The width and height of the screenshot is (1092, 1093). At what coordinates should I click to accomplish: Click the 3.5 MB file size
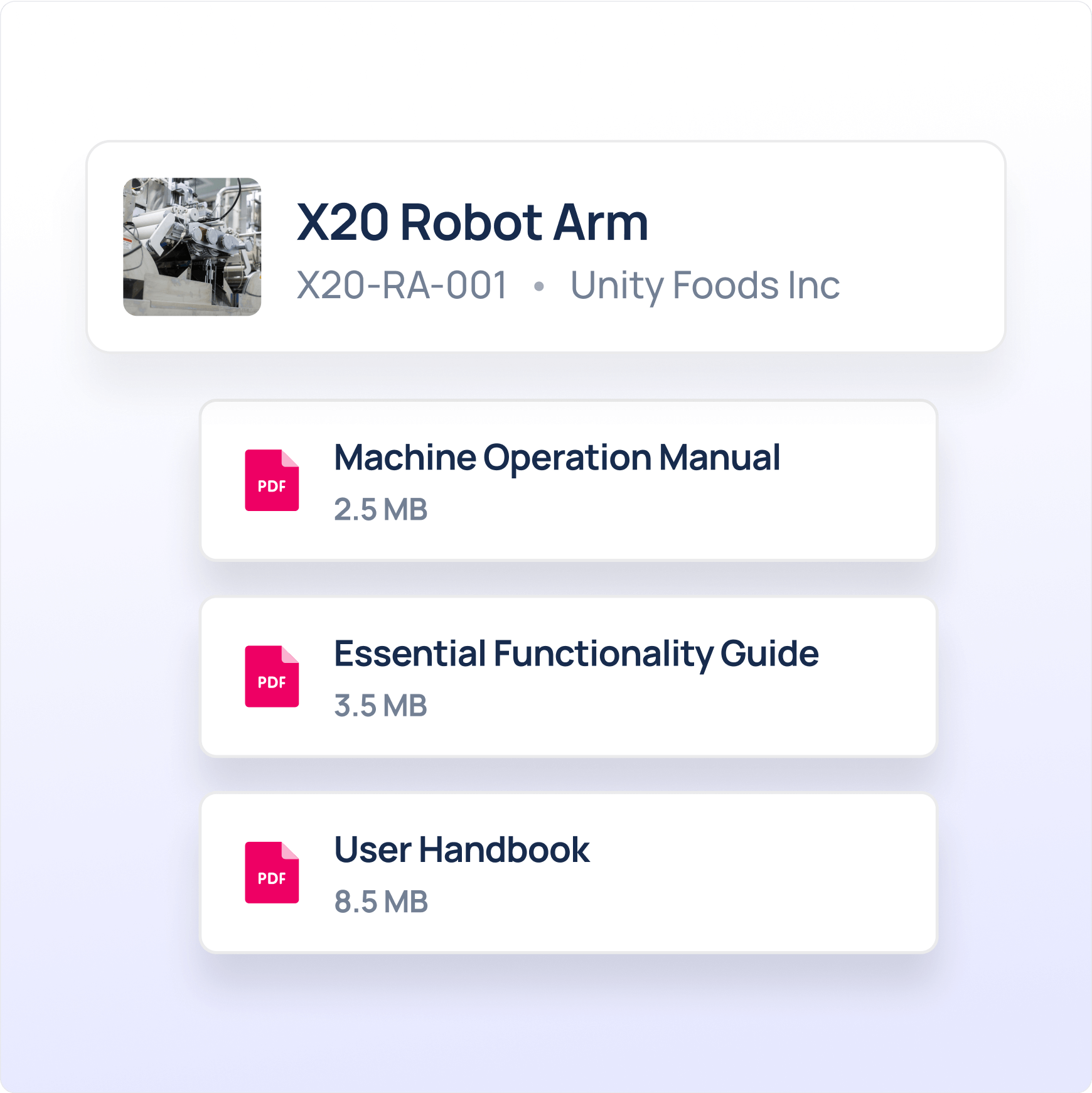coord(380,706)
